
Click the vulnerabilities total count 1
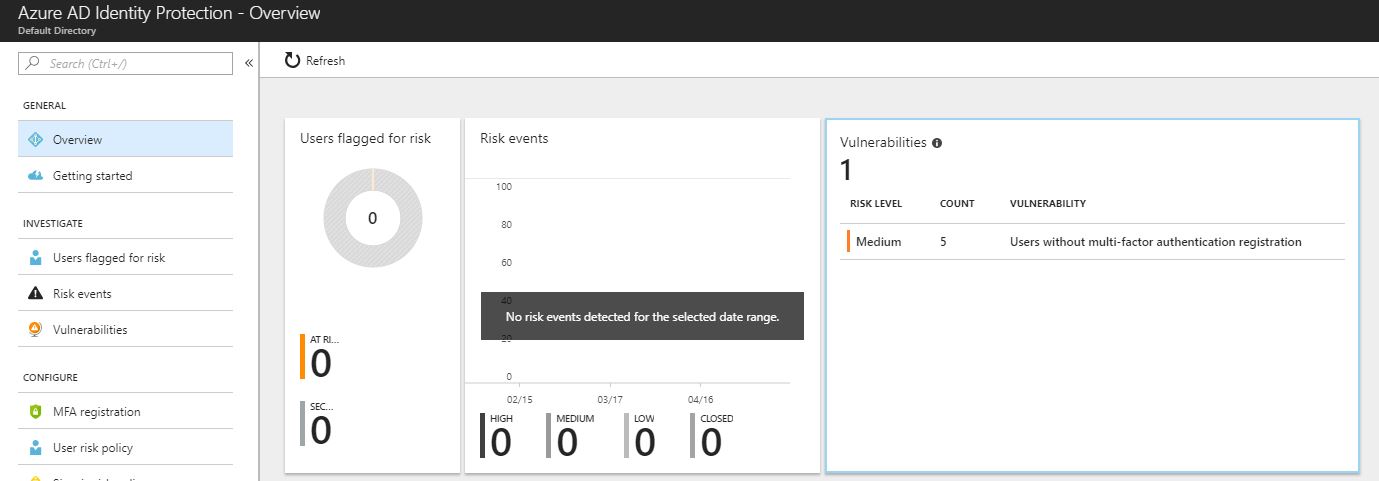(x=846, y=171)
